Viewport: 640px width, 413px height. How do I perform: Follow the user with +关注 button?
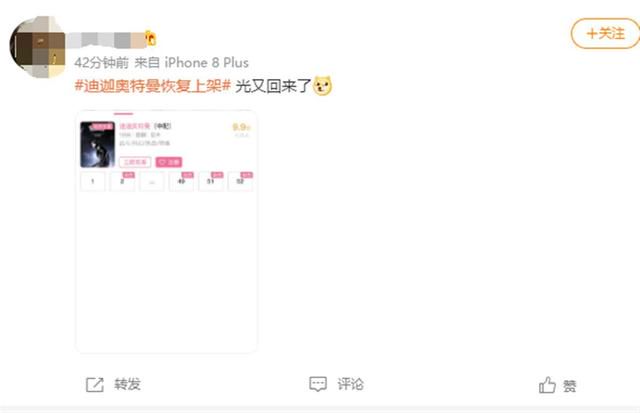click(x=605, y=33)
